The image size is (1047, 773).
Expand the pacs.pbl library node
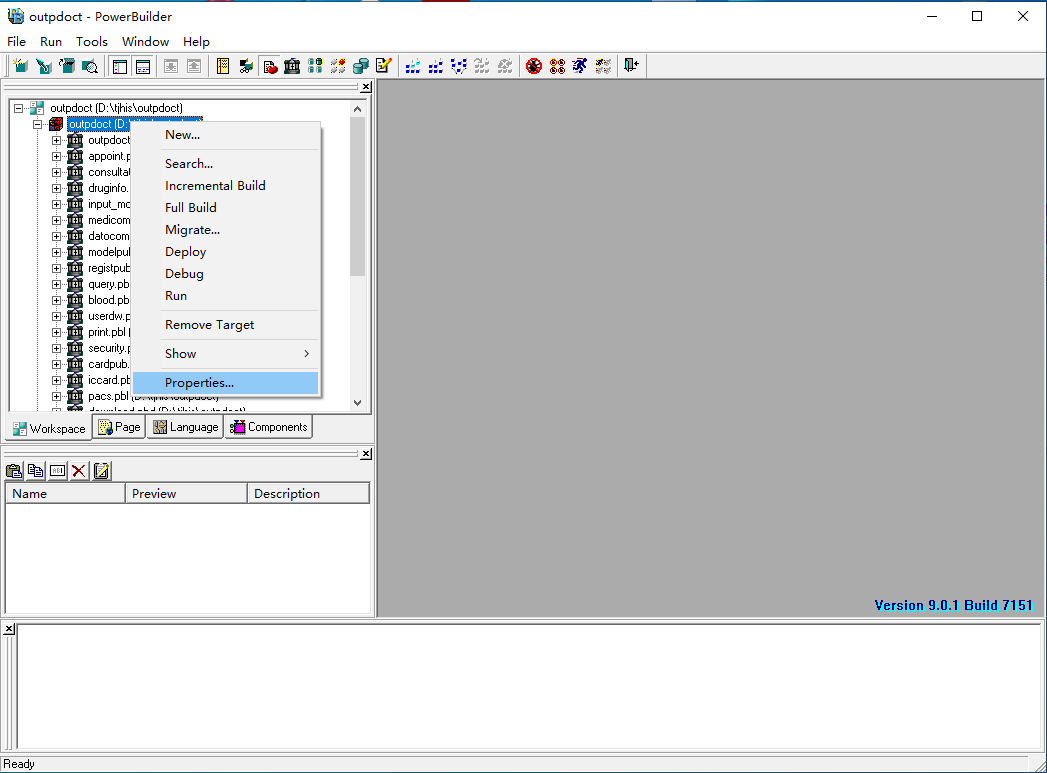[56, 397]
